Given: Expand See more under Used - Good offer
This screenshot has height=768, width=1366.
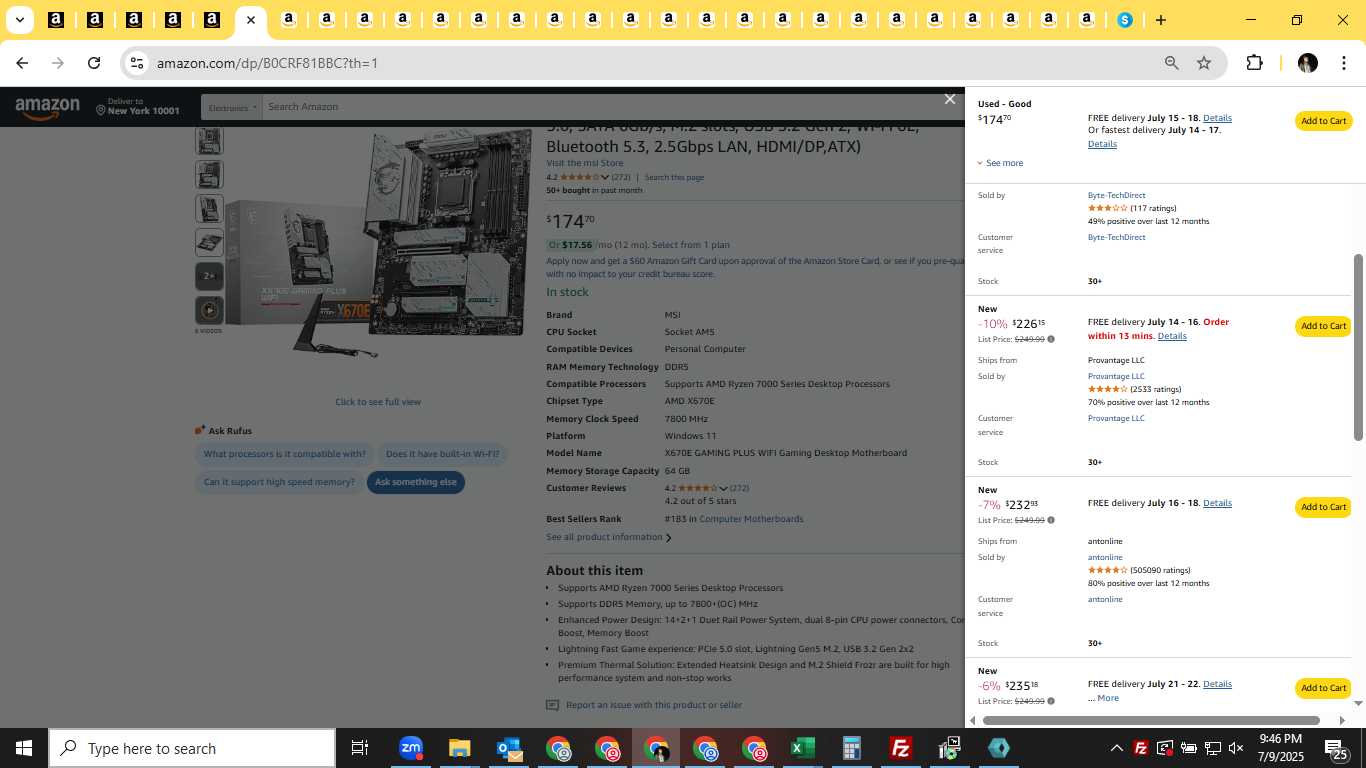Looking at the screenshot, I should [x=1000, y=163].
